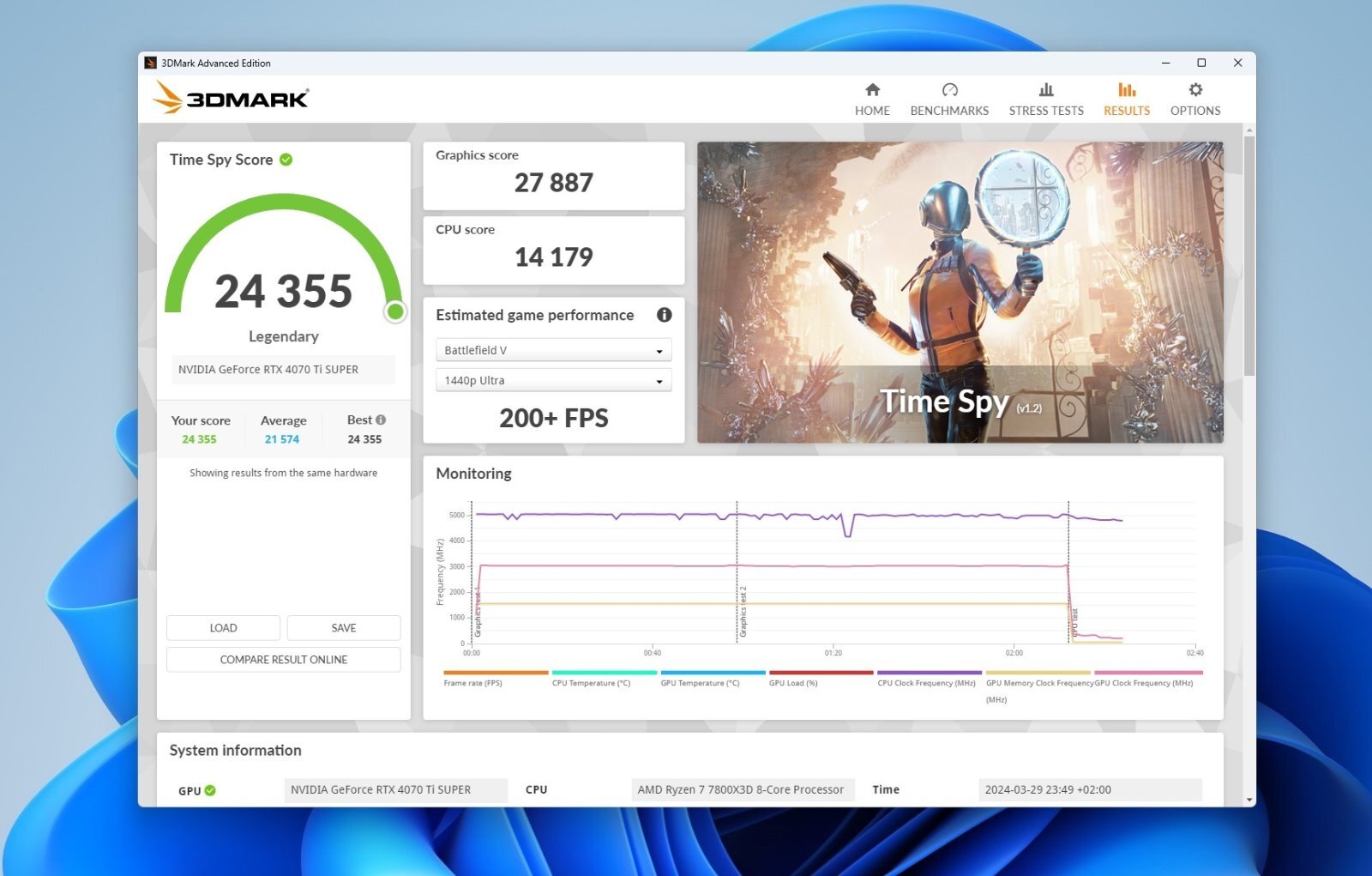Click the green GPU check icon in System information
The image size is (1372, 876).
[x=210, y=790]
